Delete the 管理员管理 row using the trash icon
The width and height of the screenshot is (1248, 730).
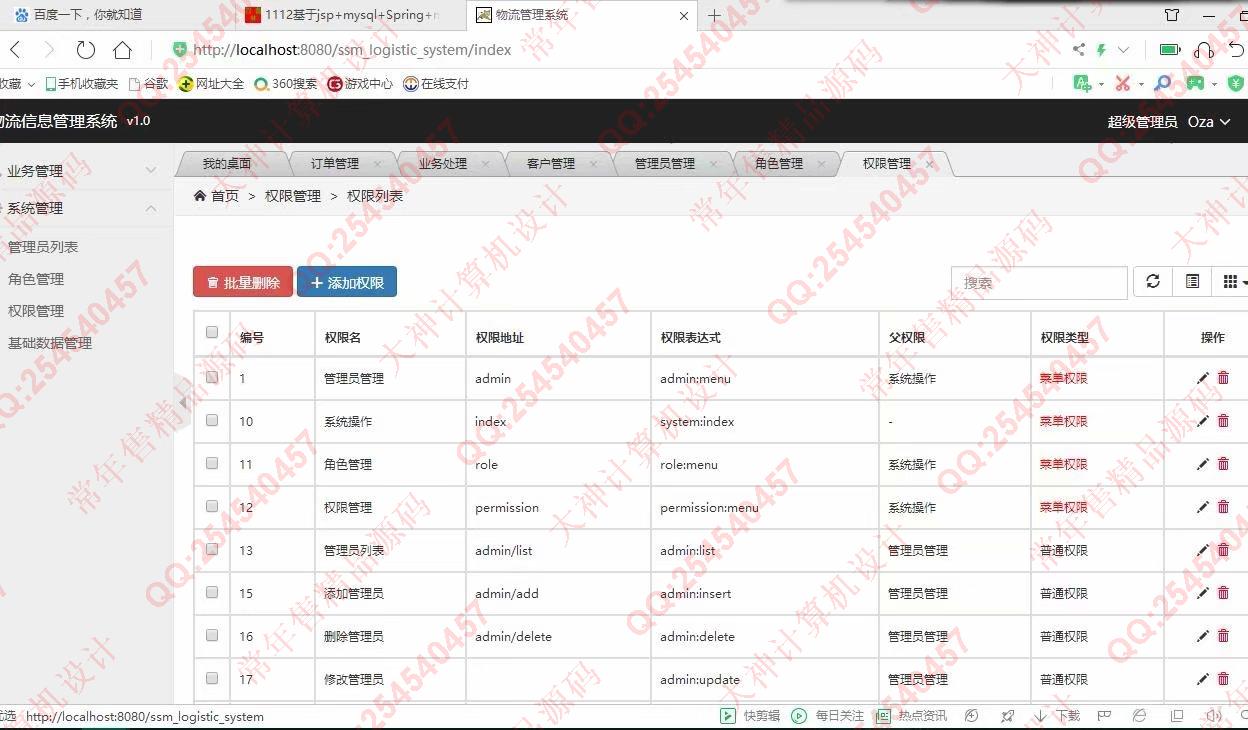pyautogui.click(x=1223, y=378)
